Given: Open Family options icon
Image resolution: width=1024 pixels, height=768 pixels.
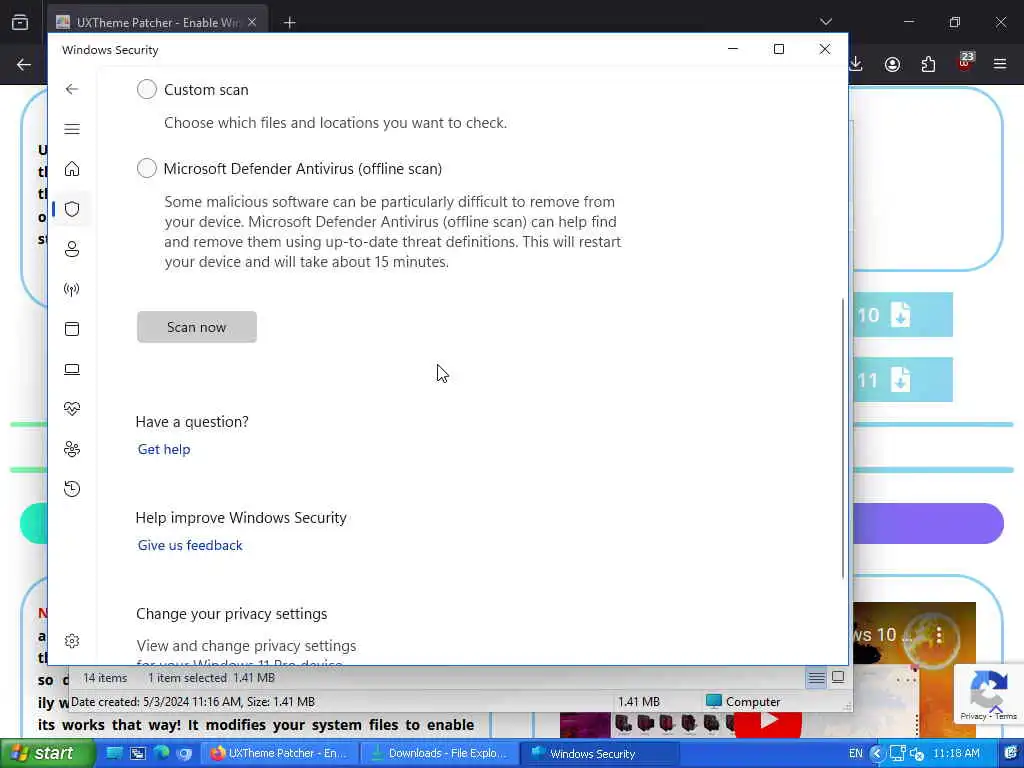Looking at the screenshot, I should coord(72,449).
